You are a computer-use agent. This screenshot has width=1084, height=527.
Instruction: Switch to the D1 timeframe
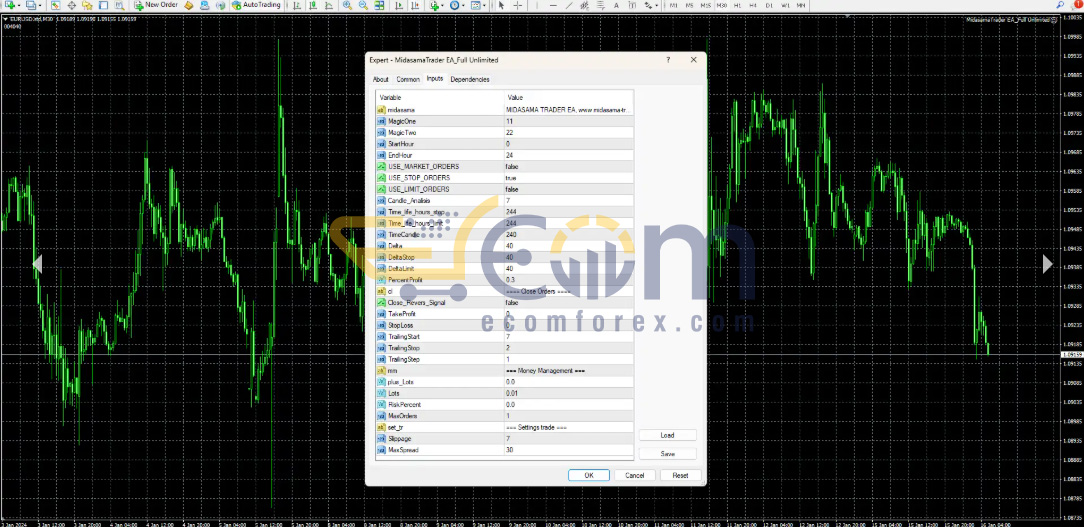pos(769,6)
